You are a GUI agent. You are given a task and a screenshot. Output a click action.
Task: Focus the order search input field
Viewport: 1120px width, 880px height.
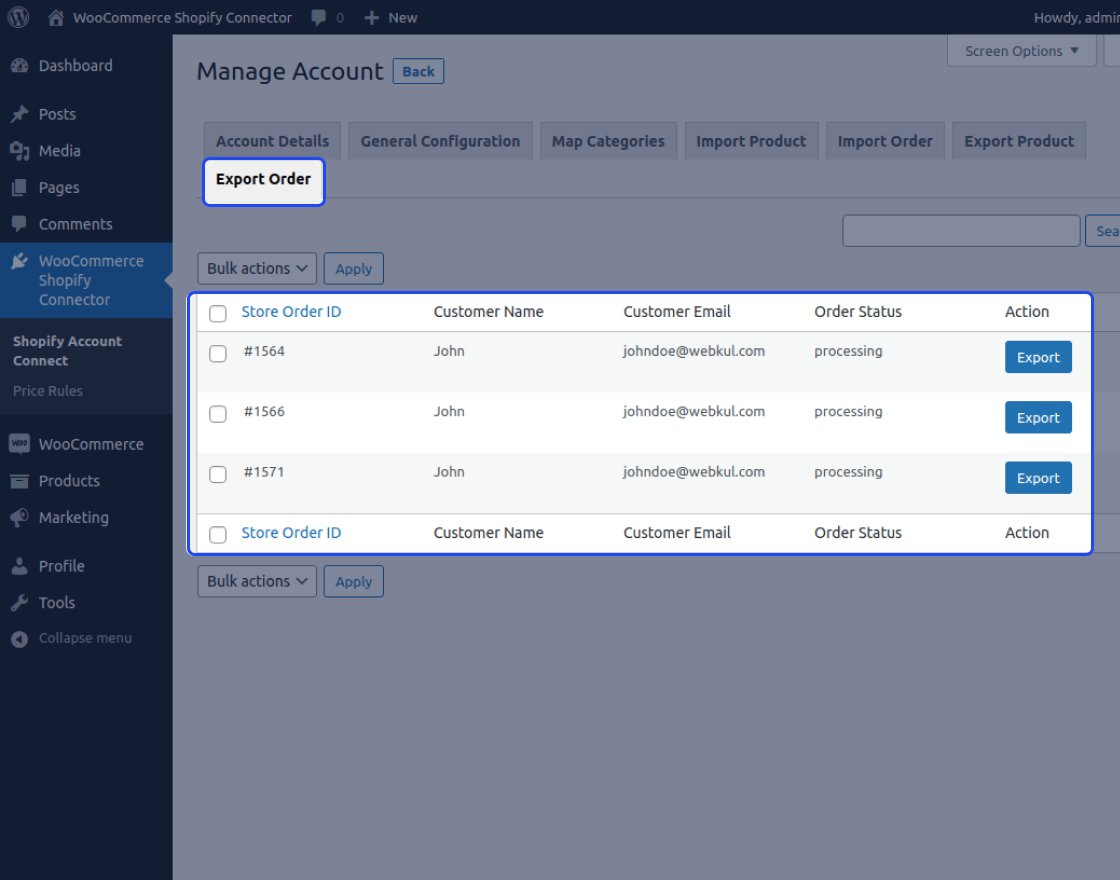(961, 231)
